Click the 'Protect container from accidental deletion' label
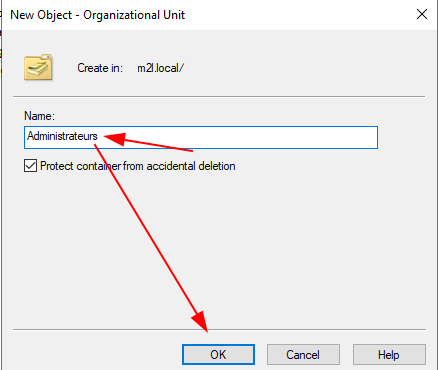438x370 pixels. click(x=138, y=166)
